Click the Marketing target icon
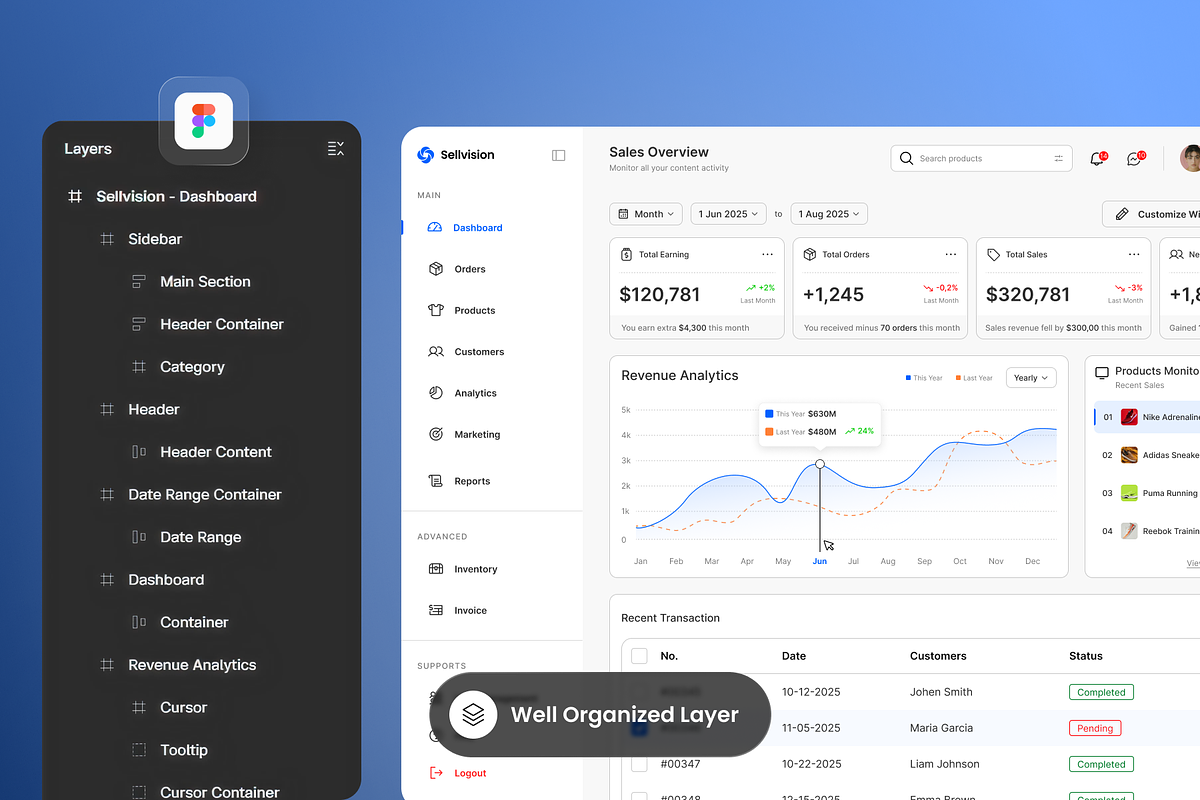Screen dimensions: 1200x800 click(x=435, y=434)
